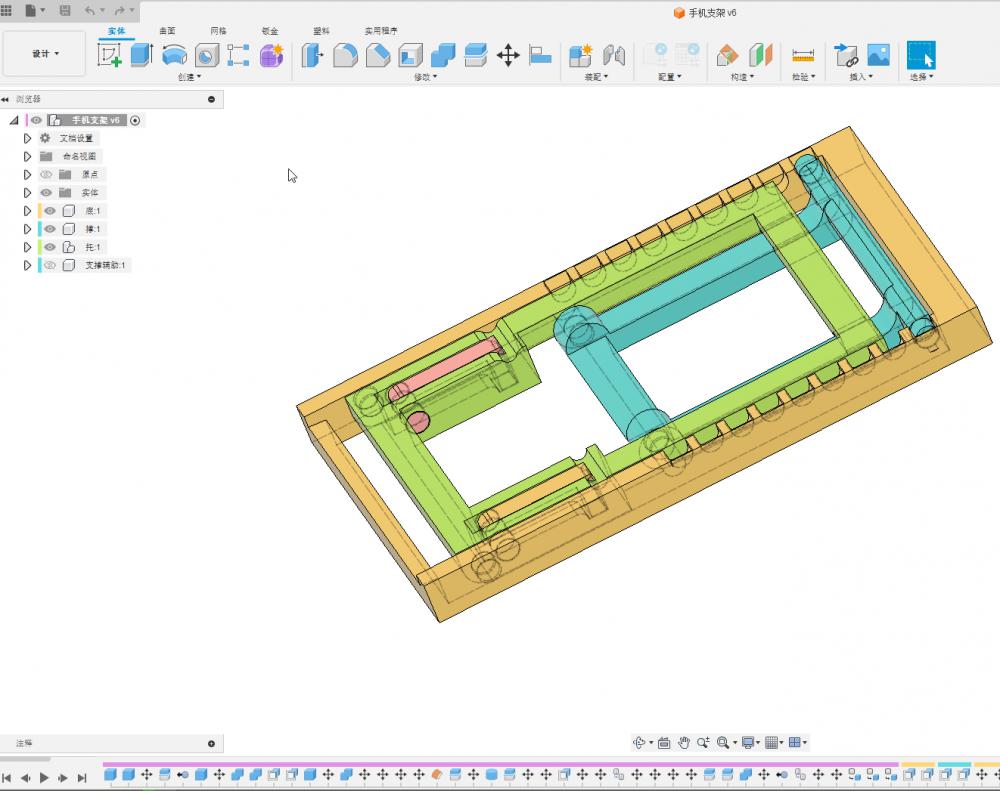The height and width of the screenshot is (791, 1000).
Task: Click the Orbit navigation icon
Action: [x=638, y=743]
